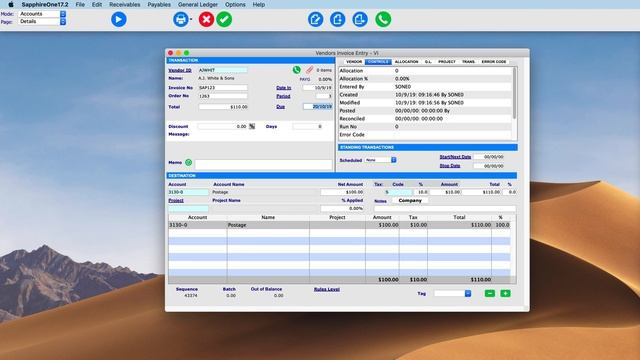
Task: Switch to the VENDOR tab
Action: (353, 62)
